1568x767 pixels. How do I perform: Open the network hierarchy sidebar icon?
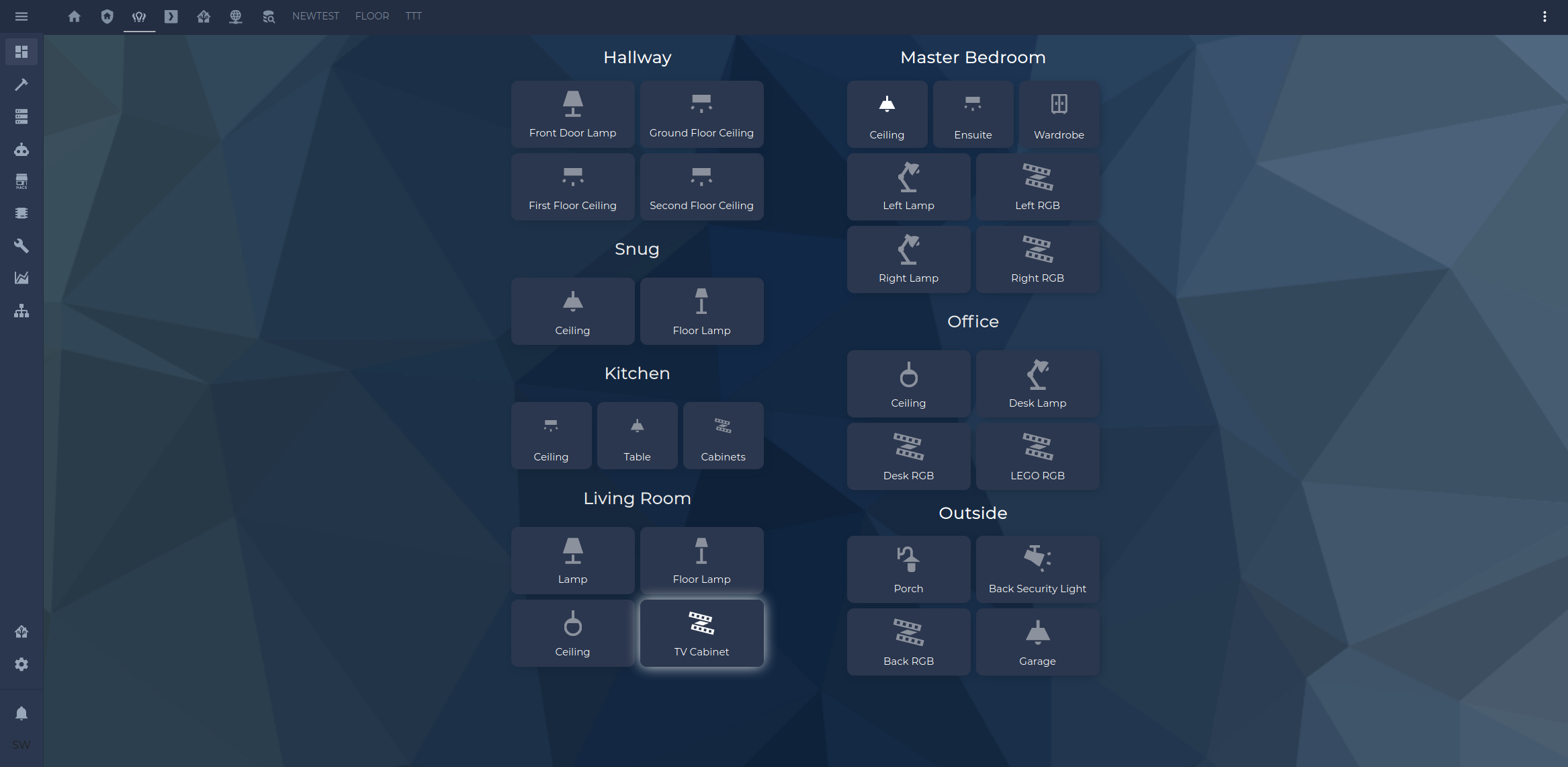tap(21, 310)
